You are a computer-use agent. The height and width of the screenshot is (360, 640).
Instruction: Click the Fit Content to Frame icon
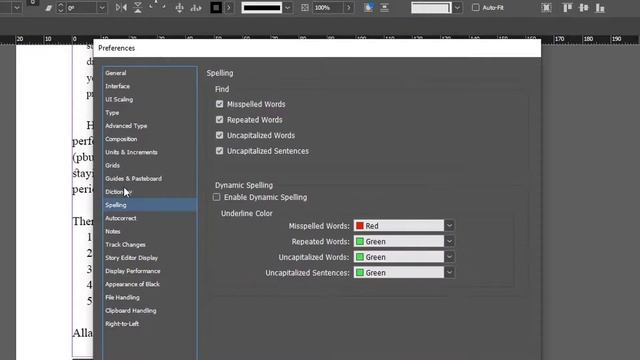[546, 8]
